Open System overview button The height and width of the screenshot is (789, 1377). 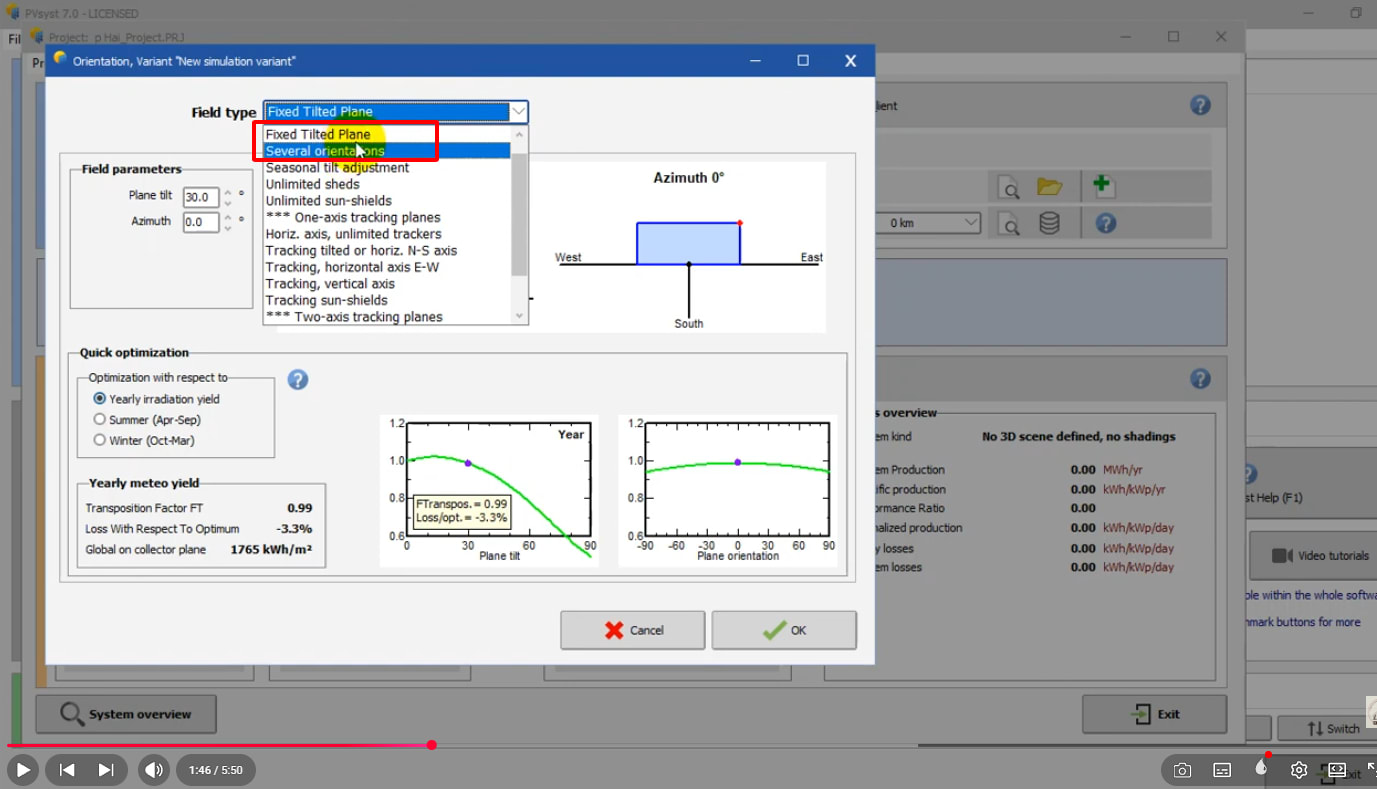coord(126,714)
